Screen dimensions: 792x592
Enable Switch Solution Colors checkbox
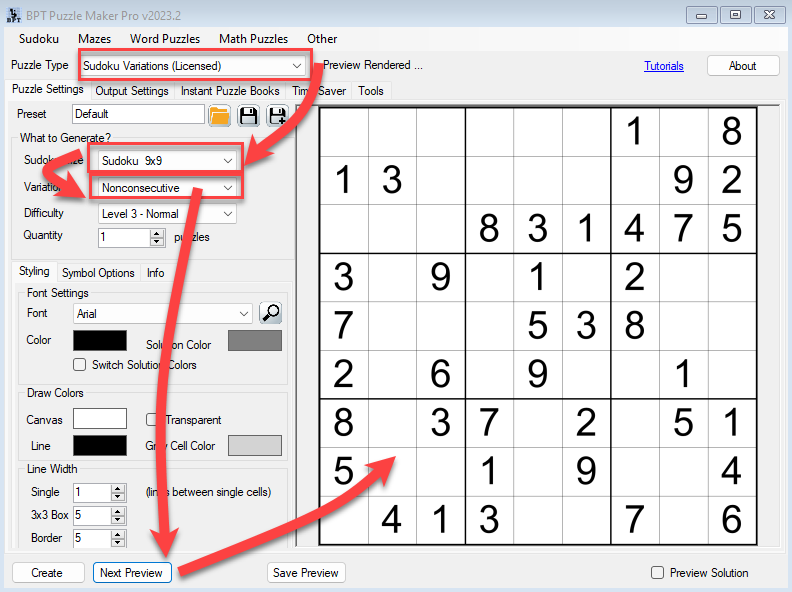click(x=80, y=365)
